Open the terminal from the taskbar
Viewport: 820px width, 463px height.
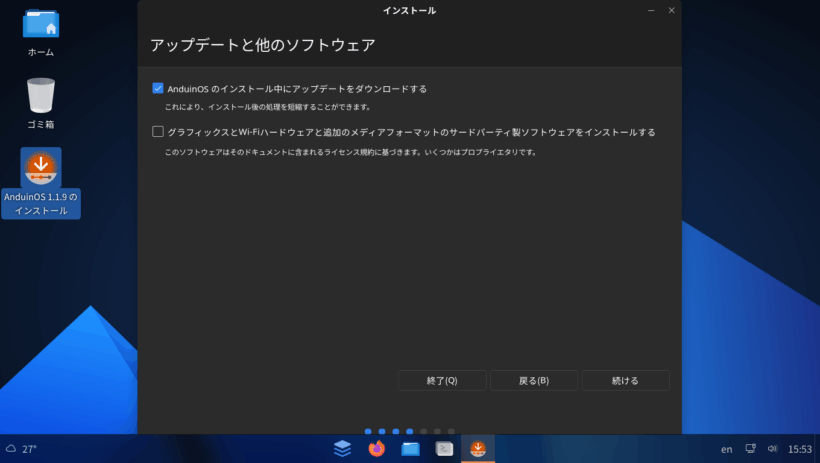coord(444,449)
